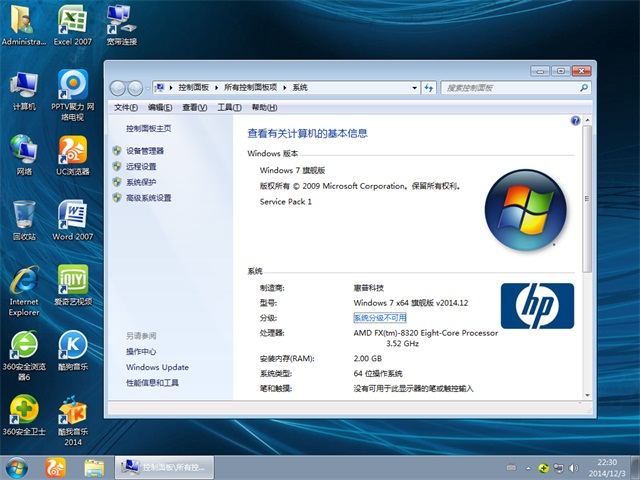This screenshot has height=480, width=640.
Task: Launch the PPTV network TV icon
Action: (x=73, y=86)
